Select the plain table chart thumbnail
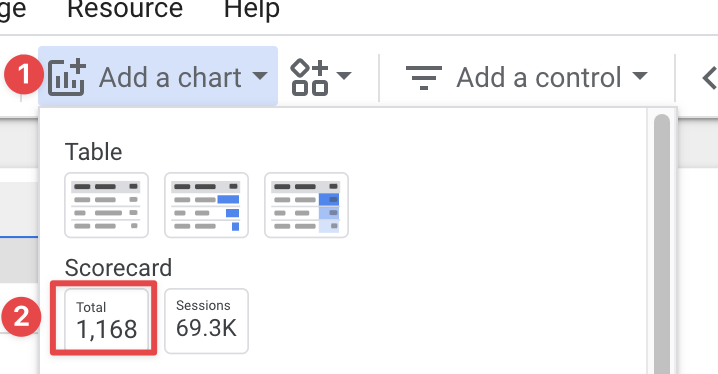 point(106,205)
